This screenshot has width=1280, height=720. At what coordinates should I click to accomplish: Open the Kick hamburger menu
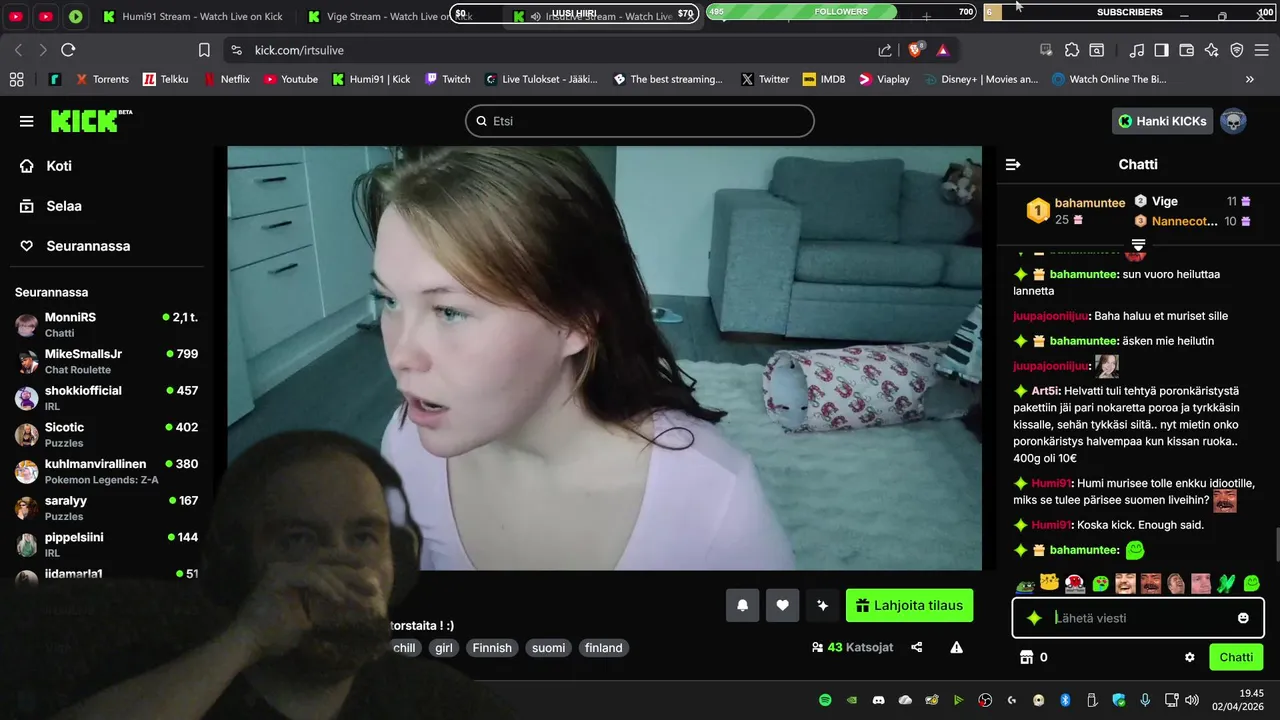point(26,121)
